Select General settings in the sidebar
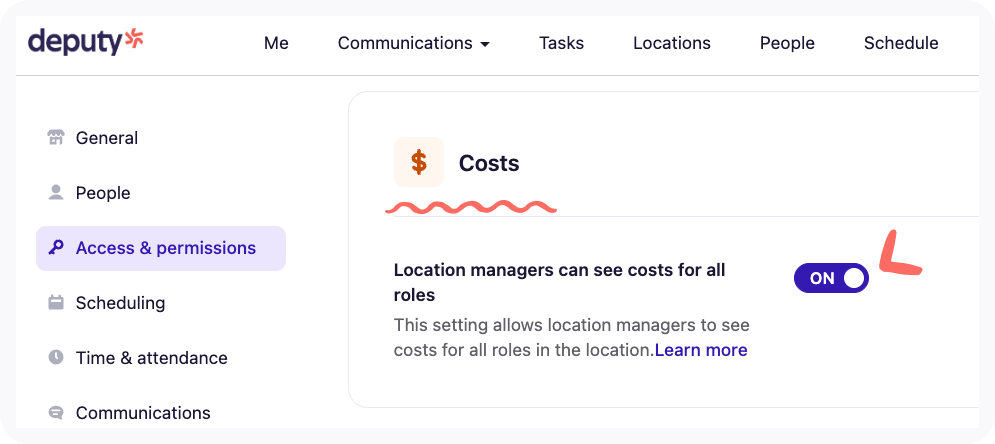The height and width of the screenshot is (444, 995). pos(107,138)
